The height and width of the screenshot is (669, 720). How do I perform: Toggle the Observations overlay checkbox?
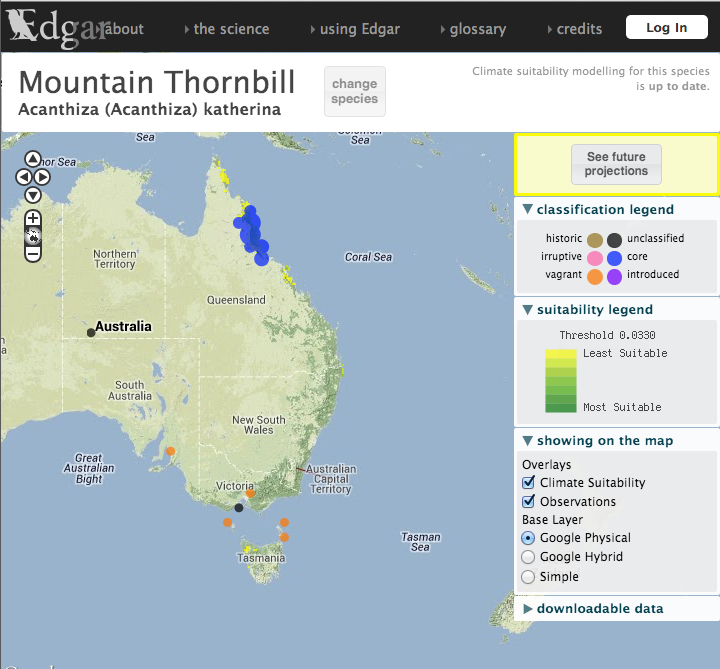pyautogui.click(x=529, y=502)
